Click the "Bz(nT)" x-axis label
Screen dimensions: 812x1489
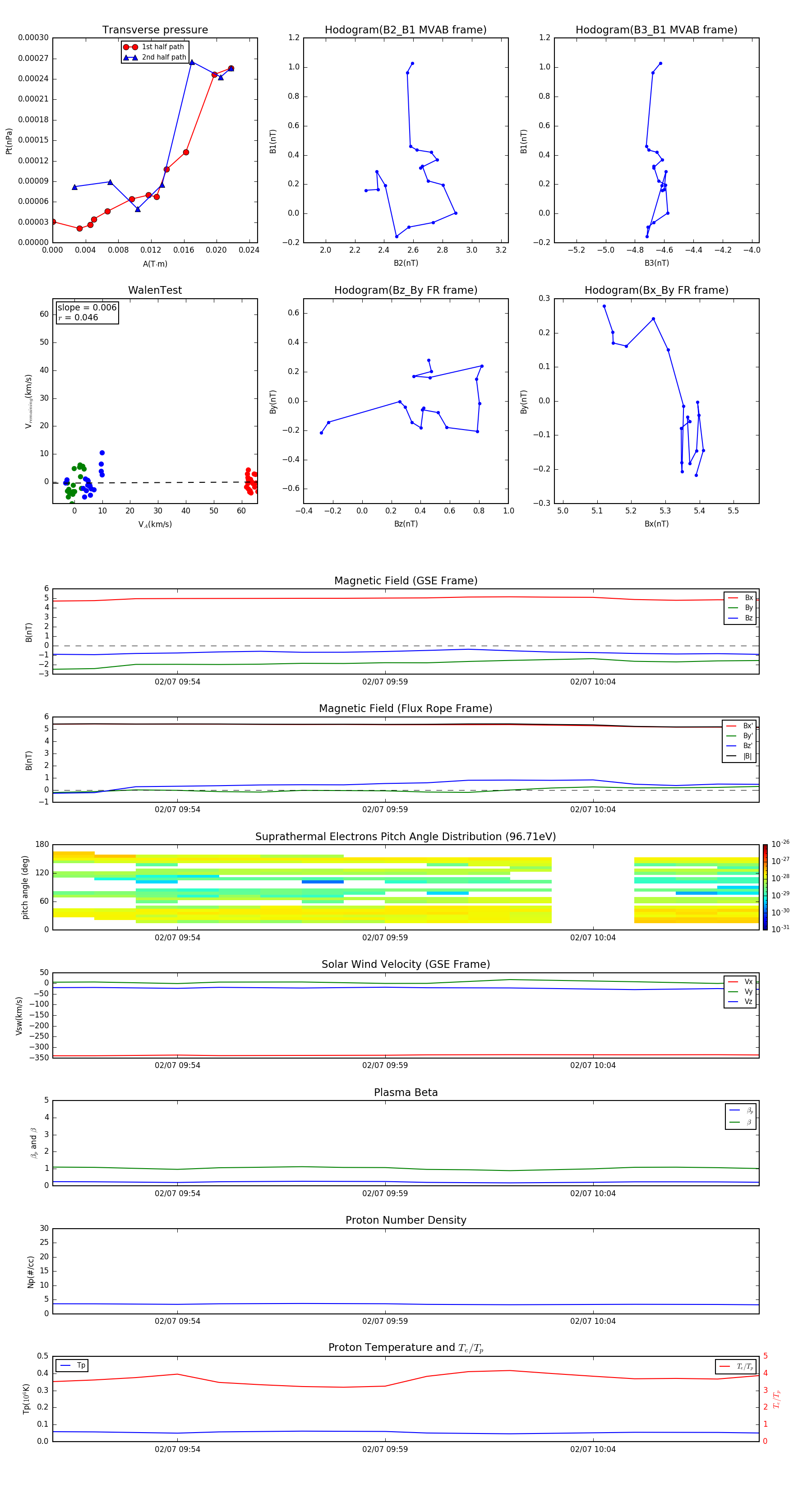tap(406, 524)
